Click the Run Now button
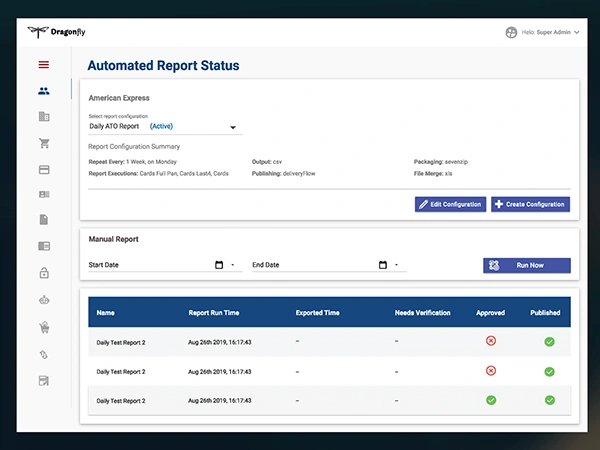Screen dimensions: 600x450 coord(527,266)
